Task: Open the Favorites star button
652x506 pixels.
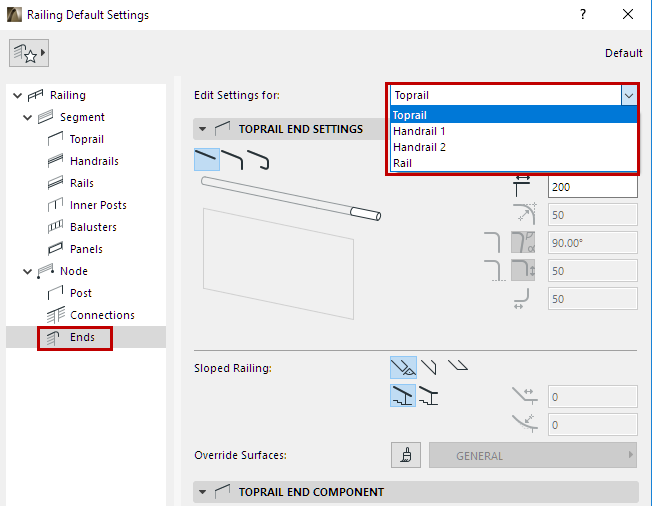Action: [28, 54]
